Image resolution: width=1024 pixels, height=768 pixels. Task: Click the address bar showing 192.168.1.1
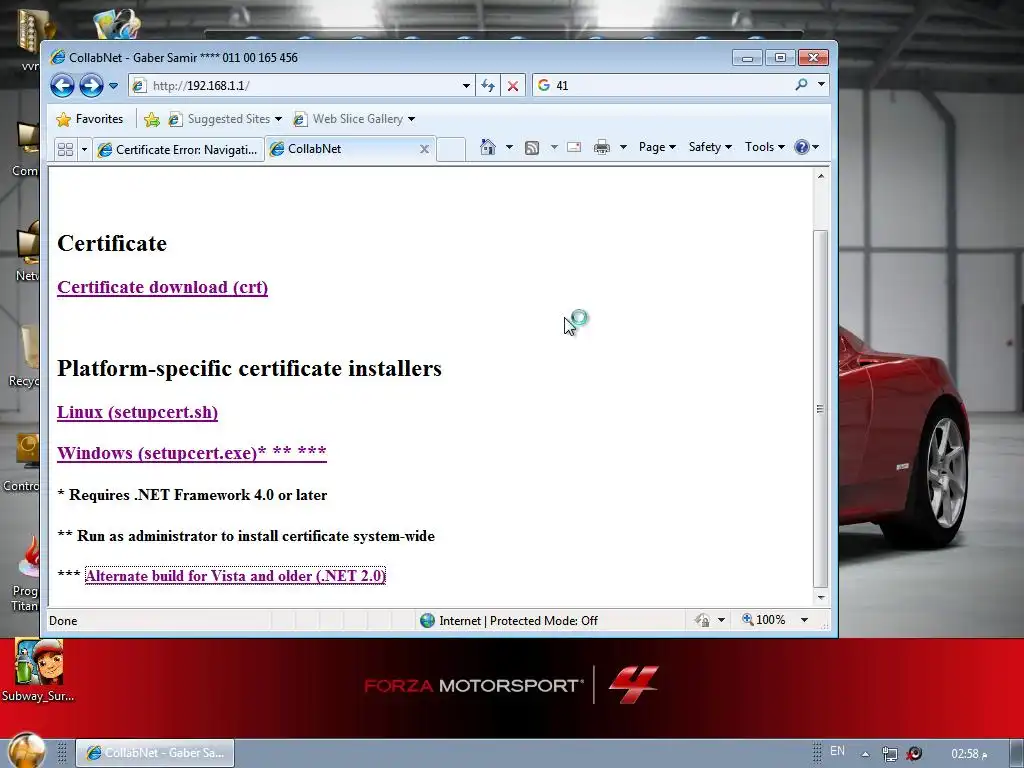click(295, 86)
